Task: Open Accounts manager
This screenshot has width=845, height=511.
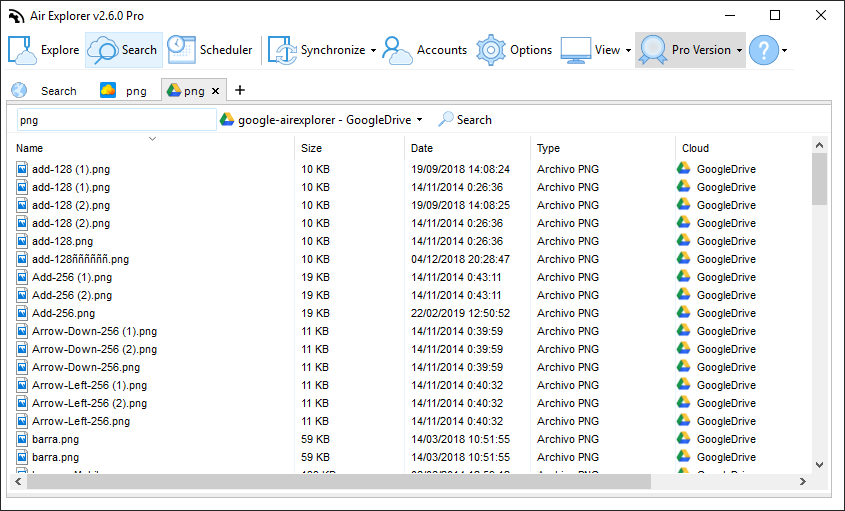Action: (425, 50)
